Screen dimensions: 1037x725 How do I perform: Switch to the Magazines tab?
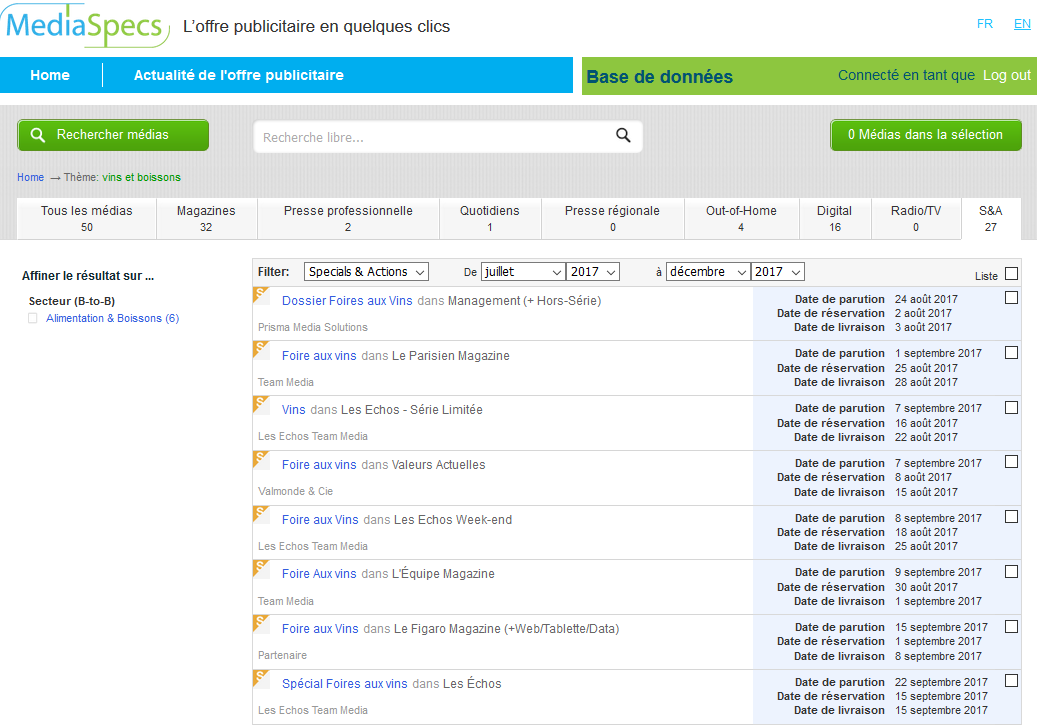(206, 218)
